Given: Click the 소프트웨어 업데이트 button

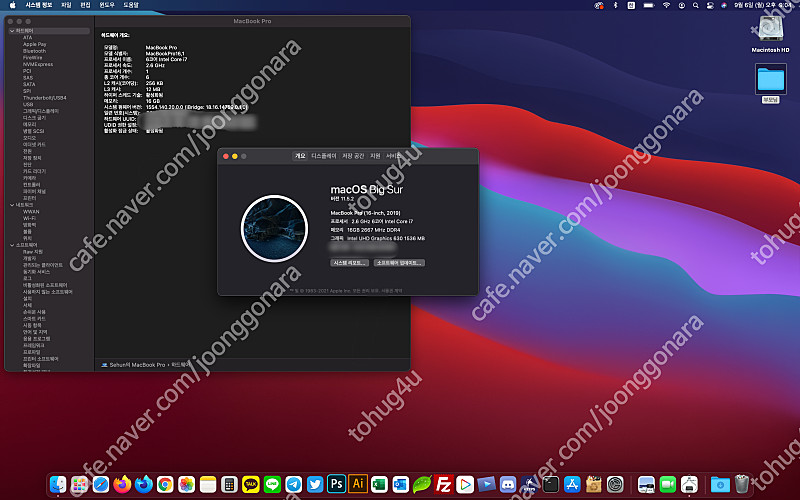Looking at the screenshot, I should (399, 263).
